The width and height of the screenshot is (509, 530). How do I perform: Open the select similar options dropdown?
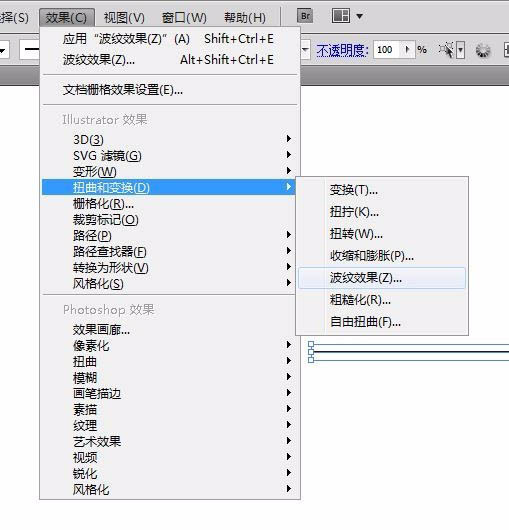click(460, 50)
